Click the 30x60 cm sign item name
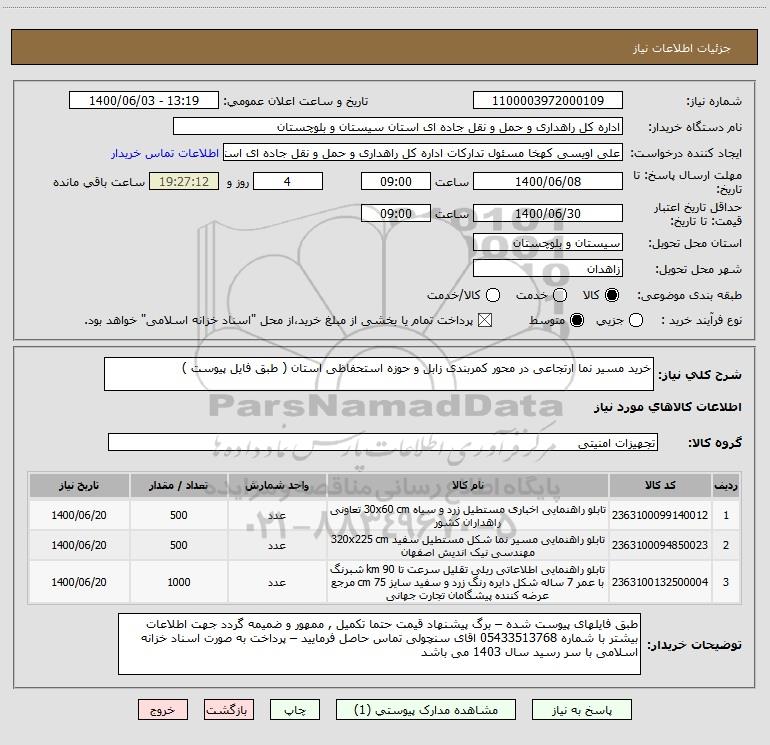This screenshot has height=745, width=770. click(x=468, y=516)
